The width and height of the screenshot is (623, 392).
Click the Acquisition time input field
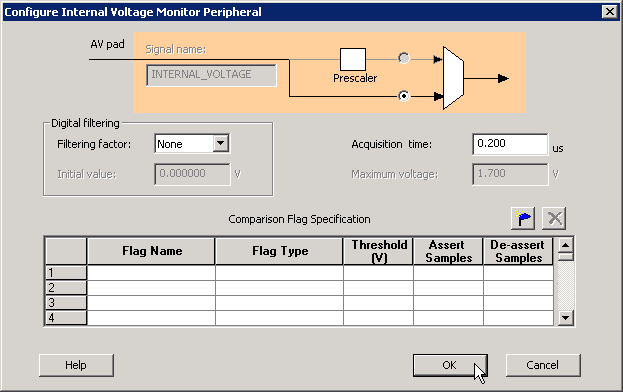click(x=510, y=144)
